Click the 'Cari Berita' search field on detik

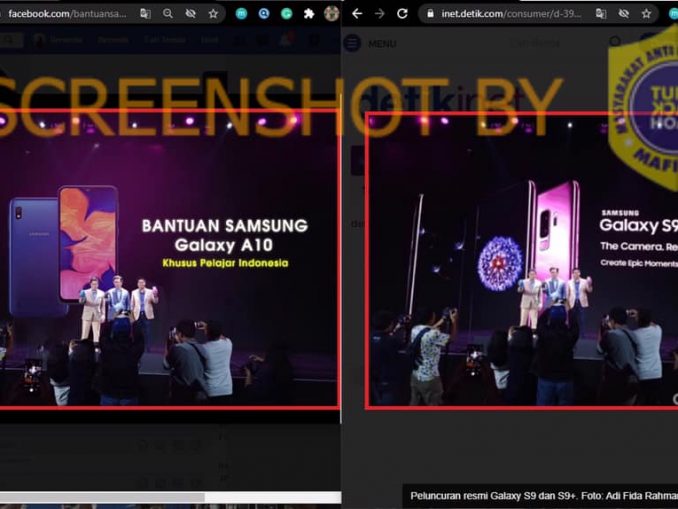[535, 43]
